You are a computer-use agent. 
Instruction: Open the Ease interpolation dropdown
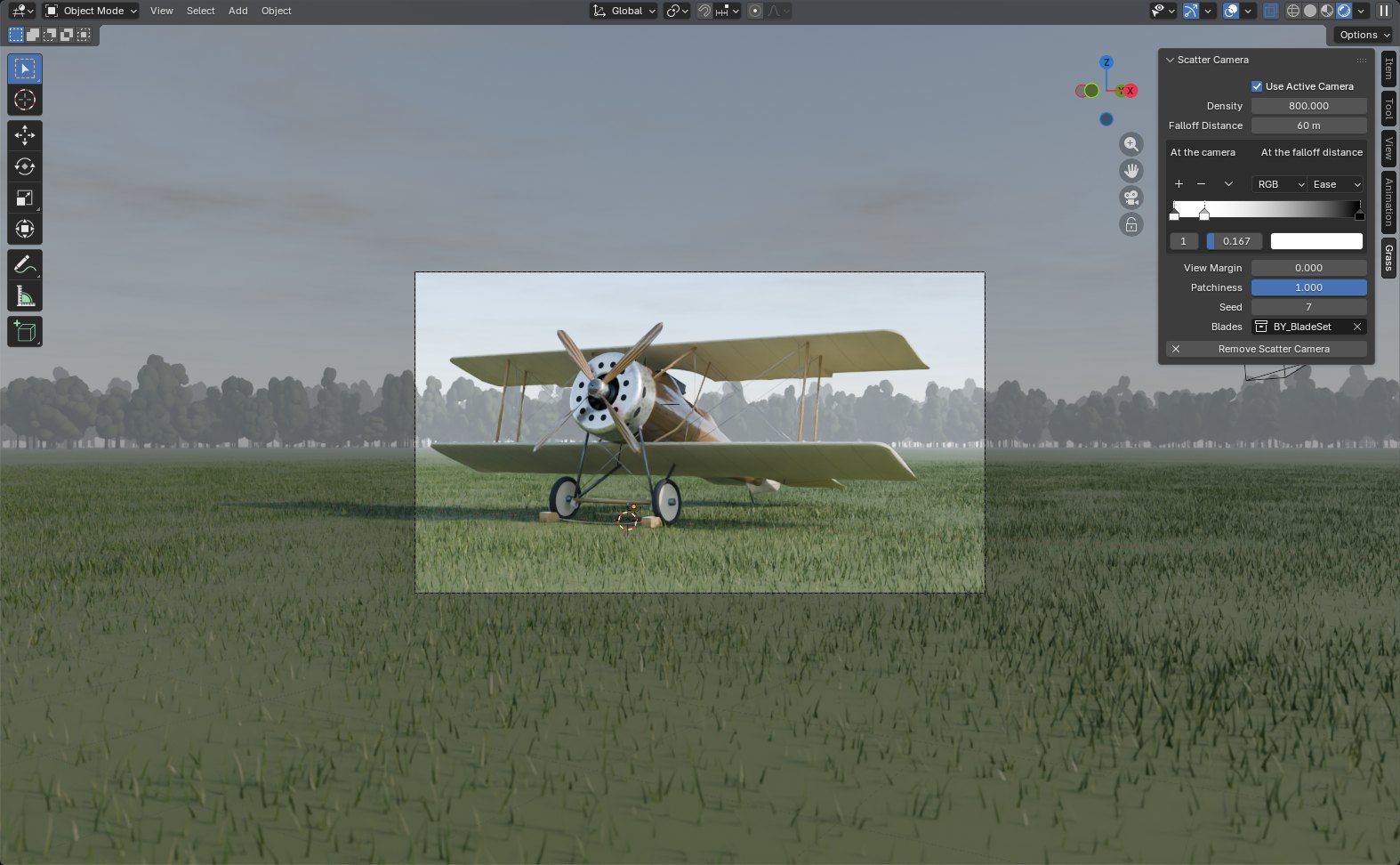coord(1336,184)
